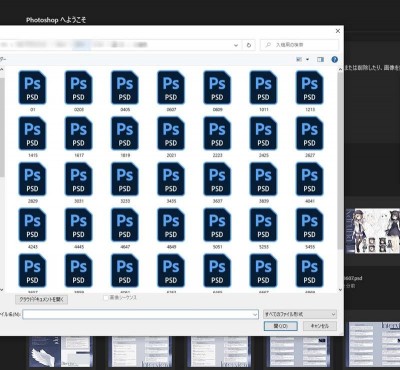The image size is (400, 370).
Task: Select the PSD file named 4243
Action: [x=32, y=228]
